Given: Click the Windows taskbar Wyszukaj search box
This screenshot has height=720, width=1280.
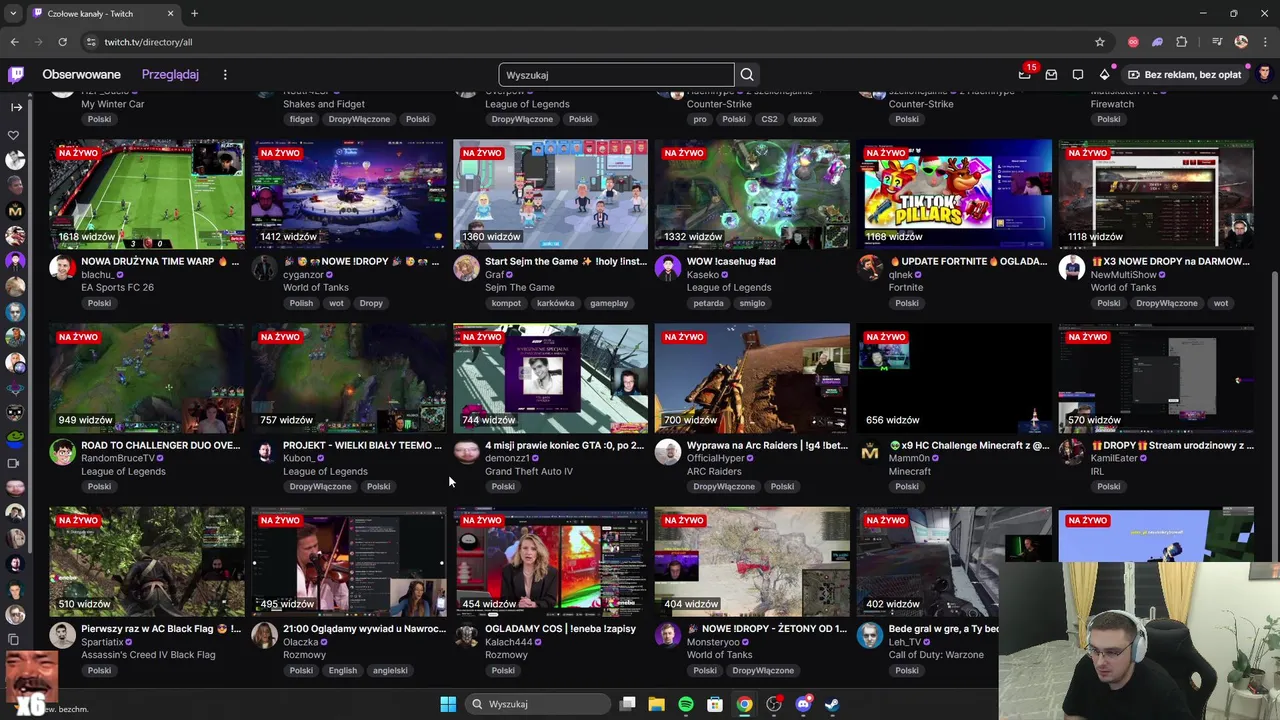Looking at the screenshot, I should pyautogui.click(x=539, y=704).
